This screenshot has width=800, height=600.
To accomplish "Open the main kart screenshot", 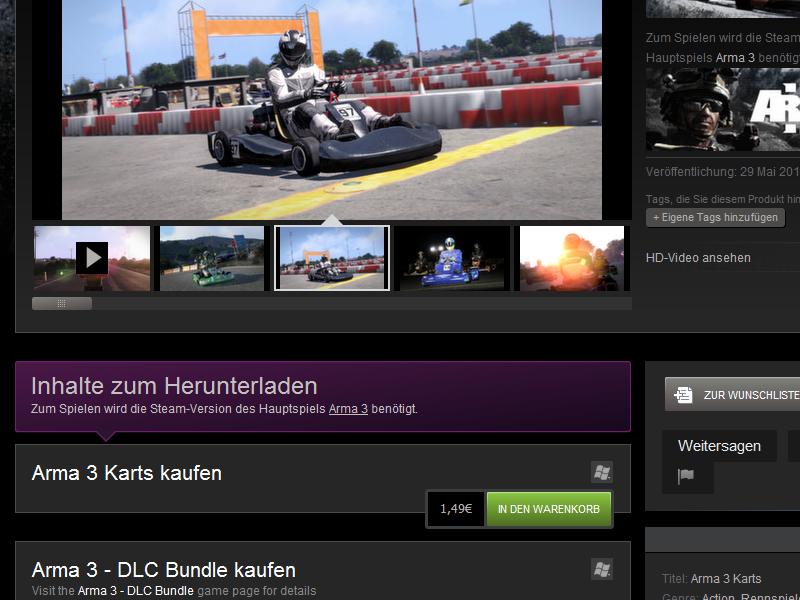I will coord(332,110).
